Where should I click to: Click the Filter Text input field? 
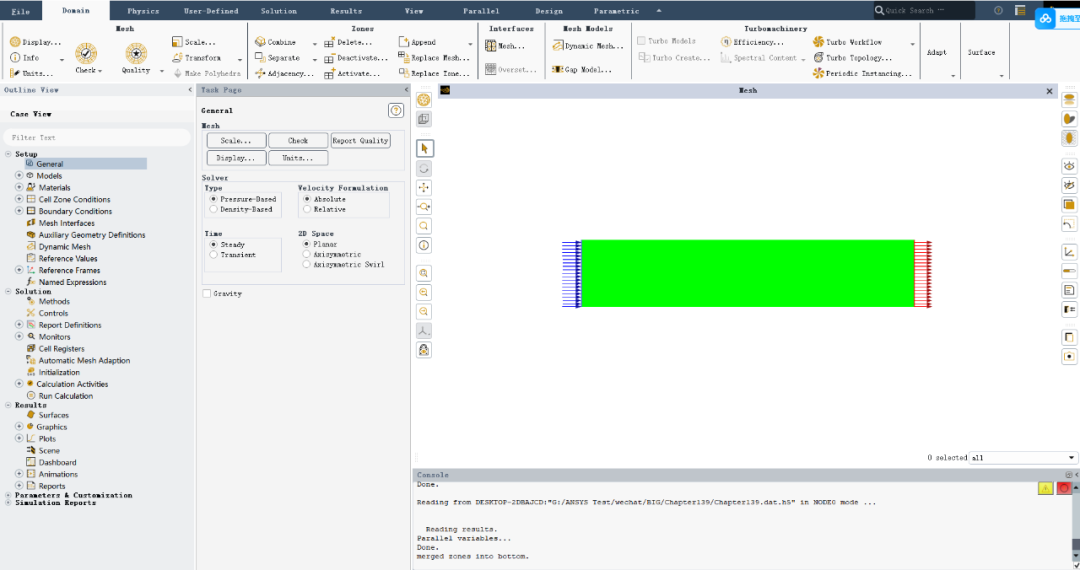[x=96, y=138]
